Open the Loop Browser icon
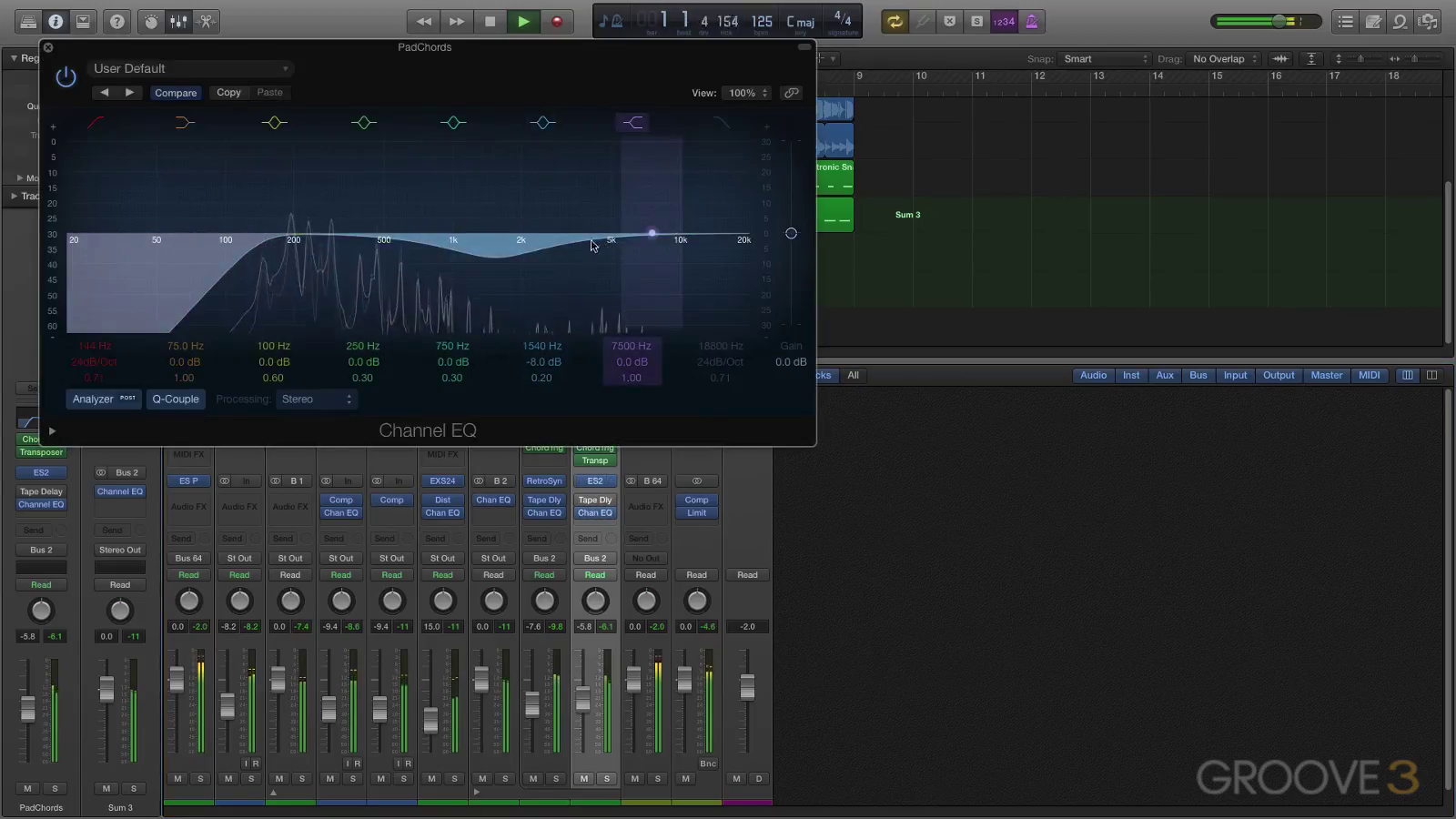 click(x=1400, y=21)
